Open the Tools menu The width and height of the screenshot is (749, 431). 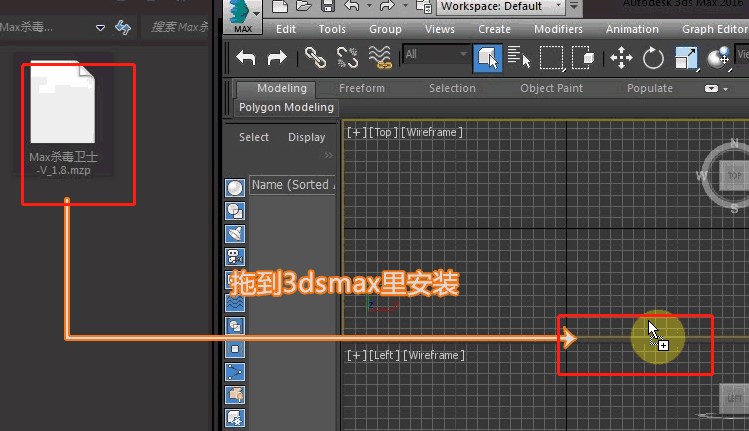(x=332, y=29)
